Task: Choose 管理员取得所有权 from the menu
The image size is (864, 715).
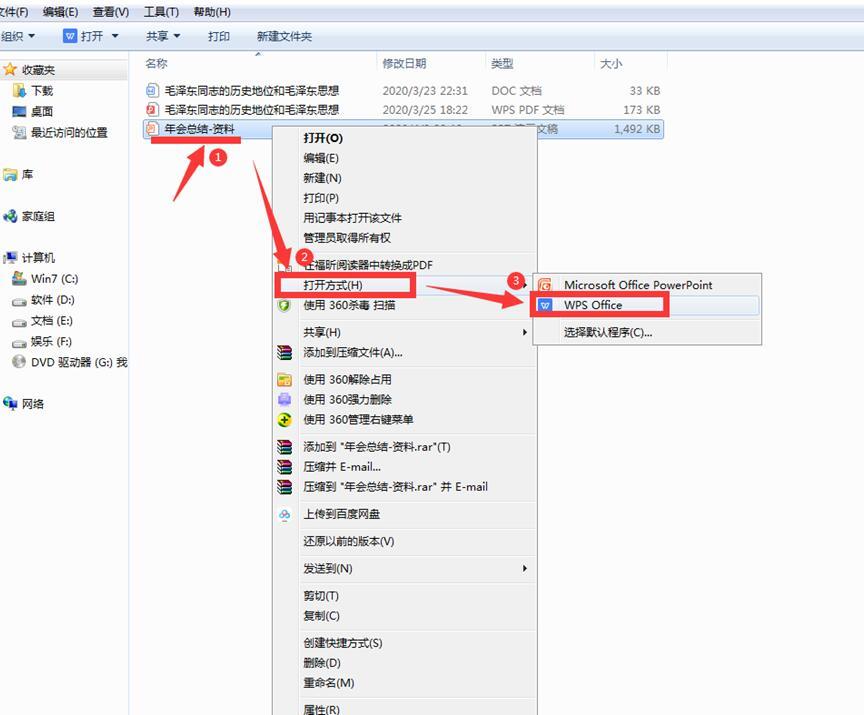Action: 404,237
